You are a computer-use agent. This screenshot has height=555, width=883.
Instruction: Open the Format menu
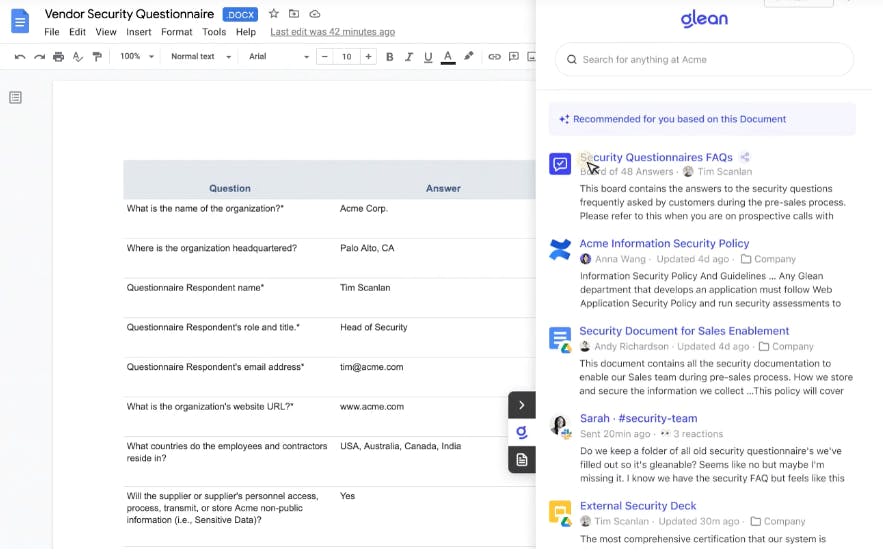pos(176,32)
